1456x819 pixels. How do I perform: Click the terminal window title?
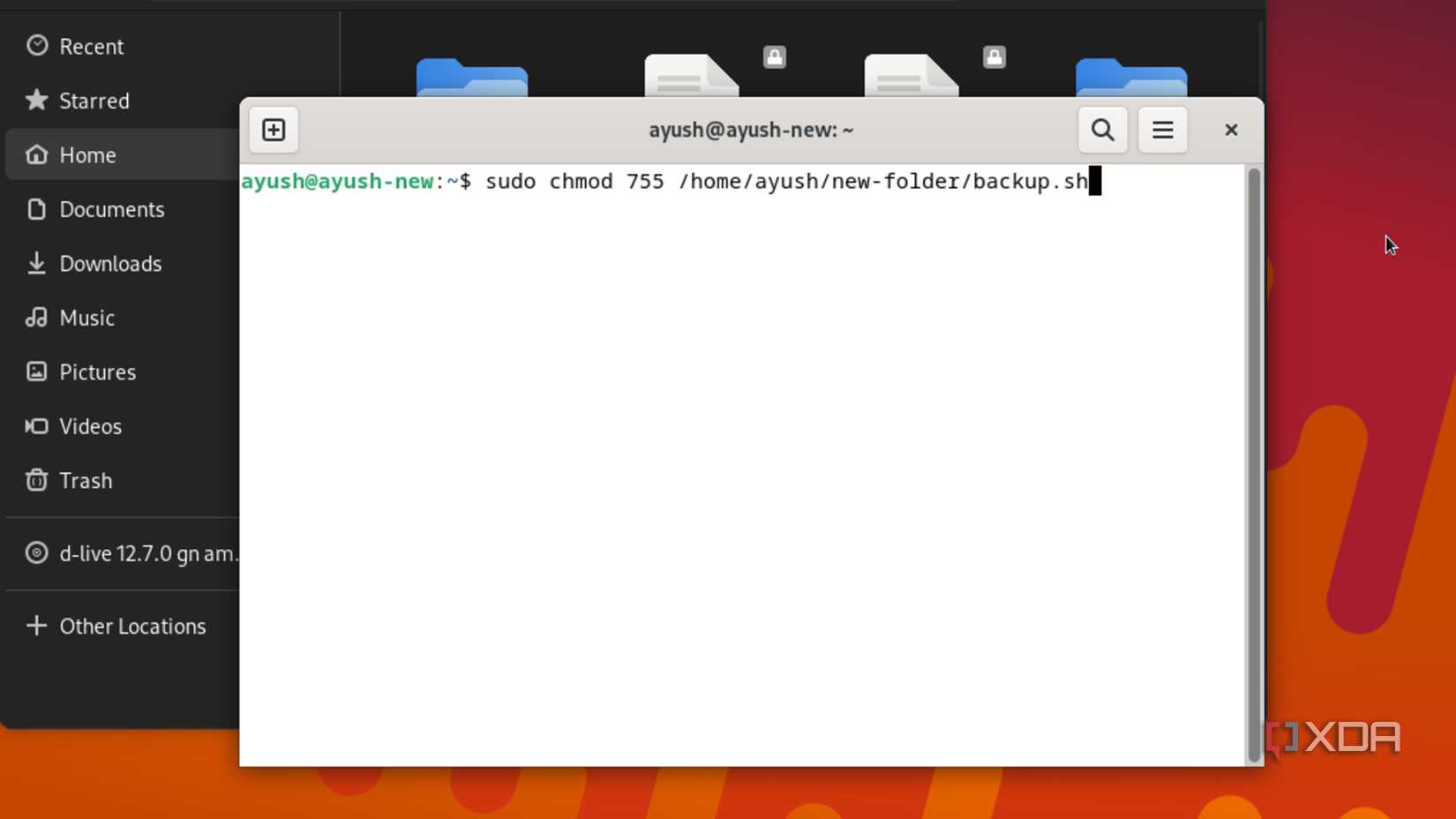pyautogui.click(x=751, y=130)
